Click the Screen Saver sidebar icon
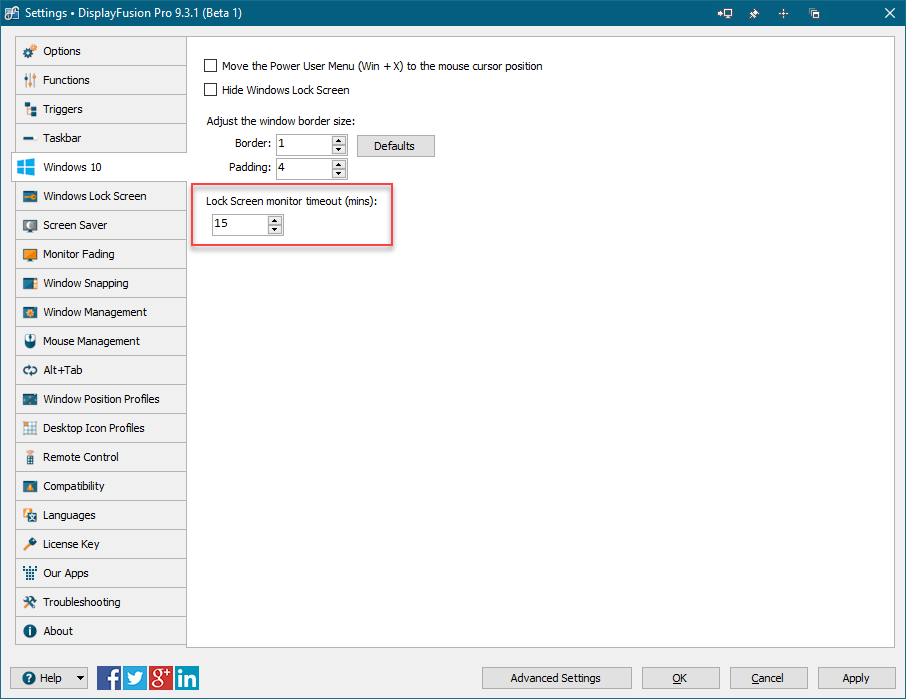Screen dimensions: 906x699 (x=30, y=226)
